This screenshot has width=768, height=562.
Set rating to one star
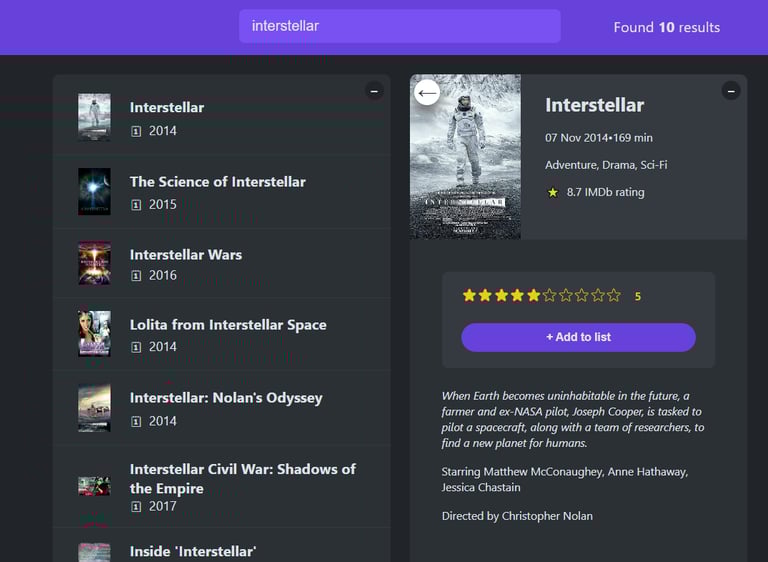[x=469, y=295]
